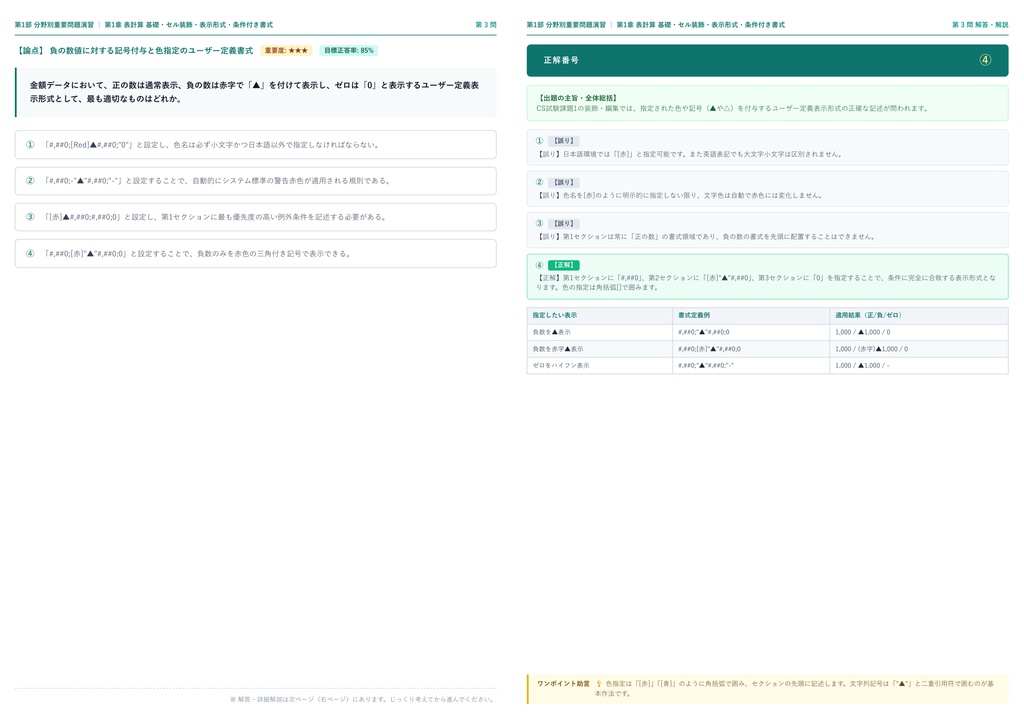Viewport: 1024px width, 724px height.
Task: Click the 負数を▲表示 table cell
Action: tap(600, 332)
